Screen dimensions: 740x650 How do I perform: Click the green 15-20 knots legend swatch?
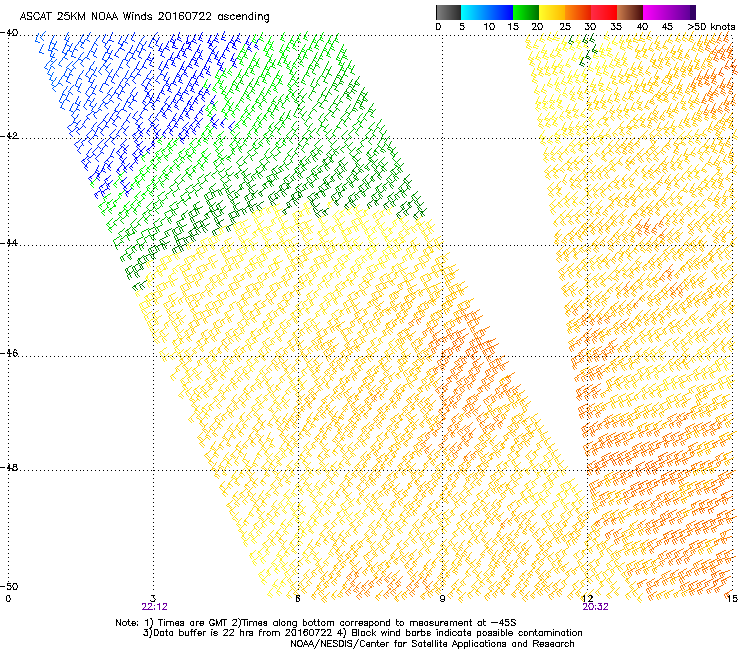[526, 12]
